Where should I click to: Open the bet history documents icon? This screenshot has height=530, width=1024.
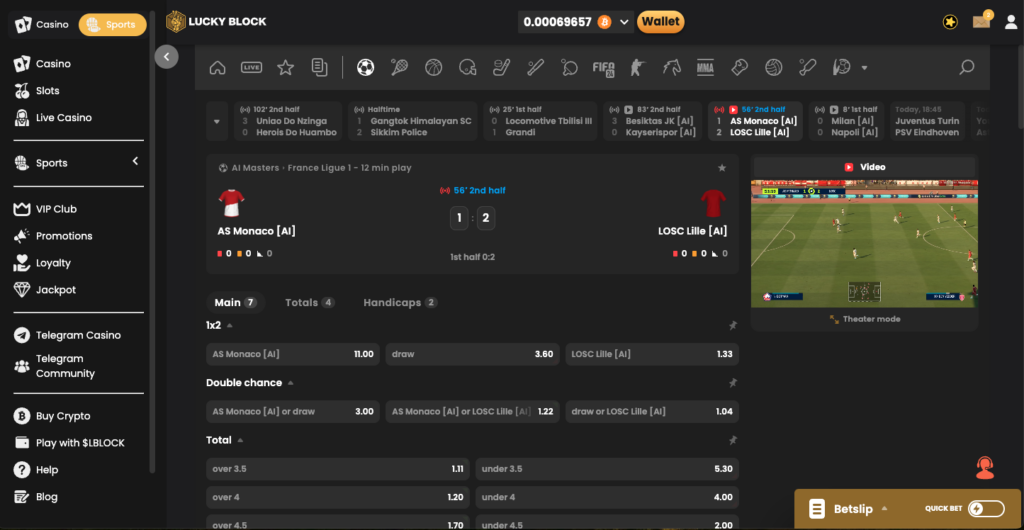319,67
